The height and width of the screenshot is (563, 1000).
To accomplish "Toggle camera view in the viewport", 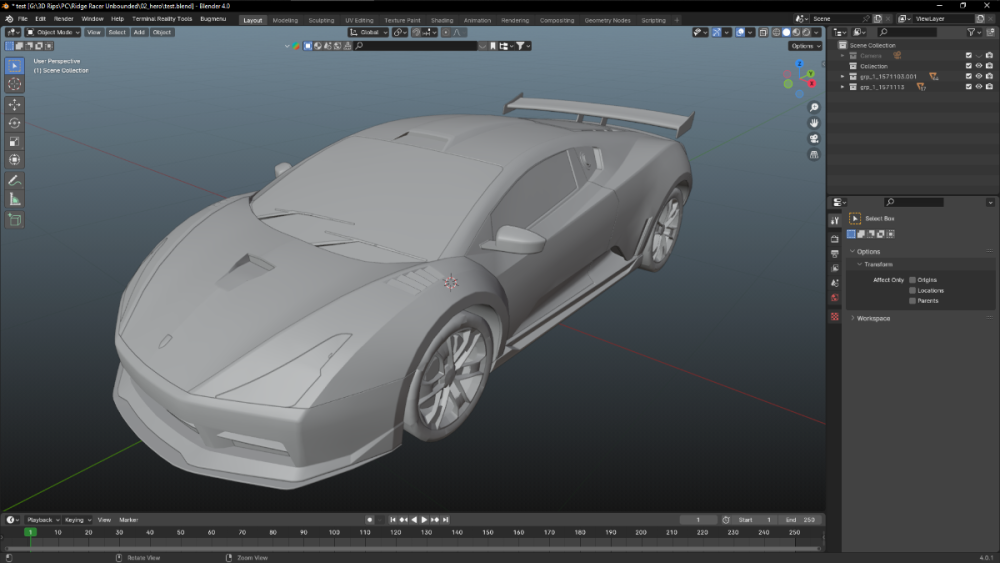I will (814, 138).
